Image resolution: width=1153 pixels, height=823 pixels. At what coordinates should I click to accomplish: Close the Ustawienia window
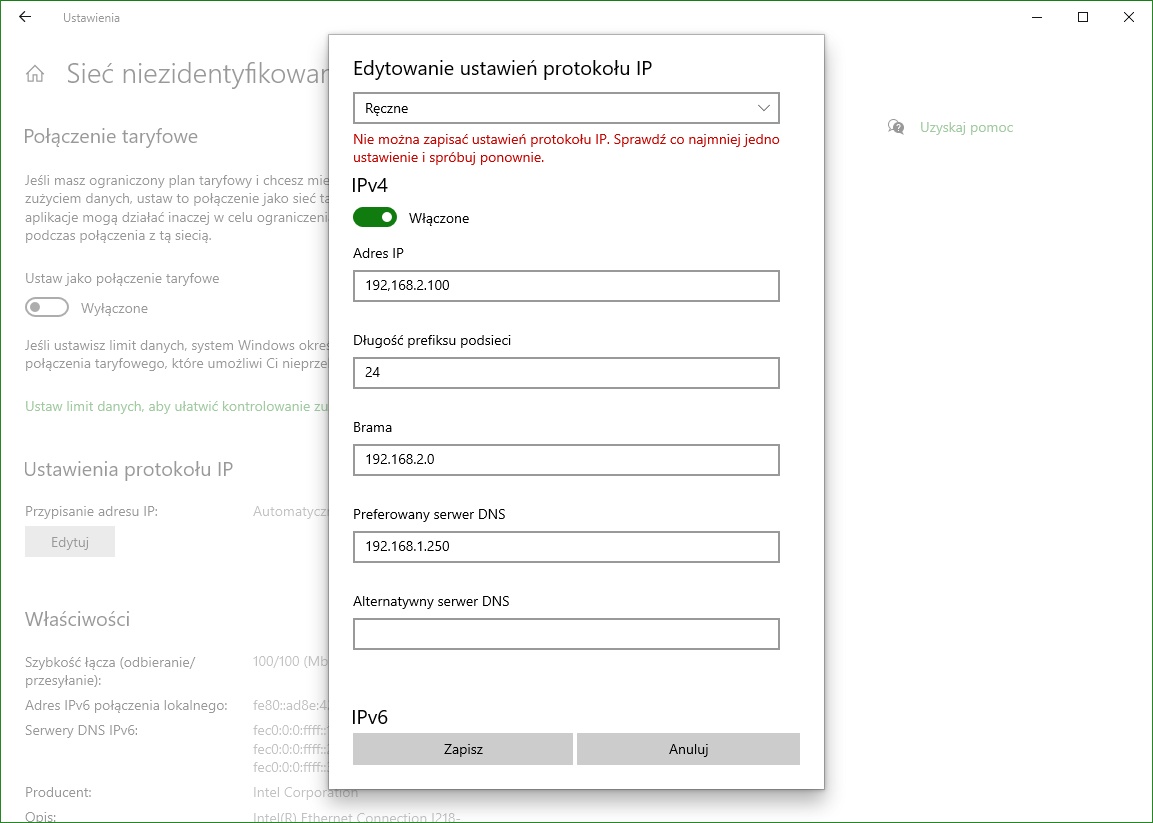[1129, 18]
